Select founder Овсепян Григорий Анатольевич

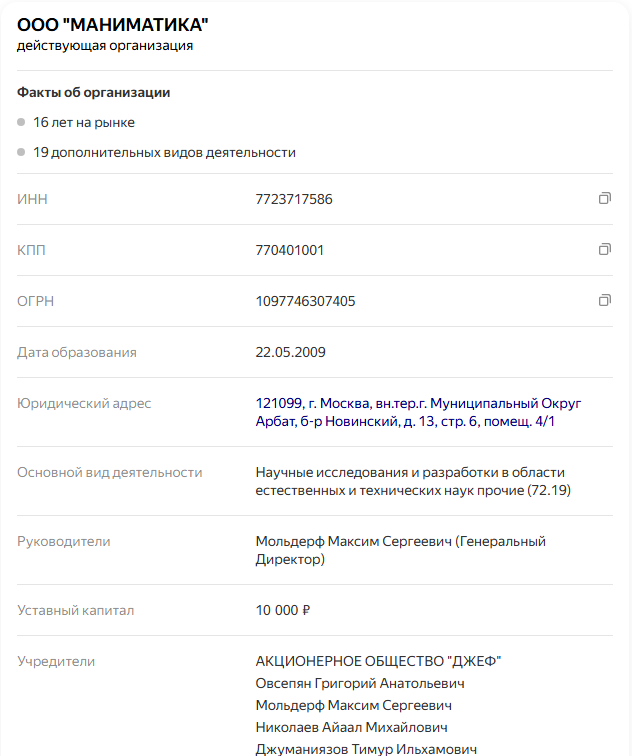tap(360, 683)
